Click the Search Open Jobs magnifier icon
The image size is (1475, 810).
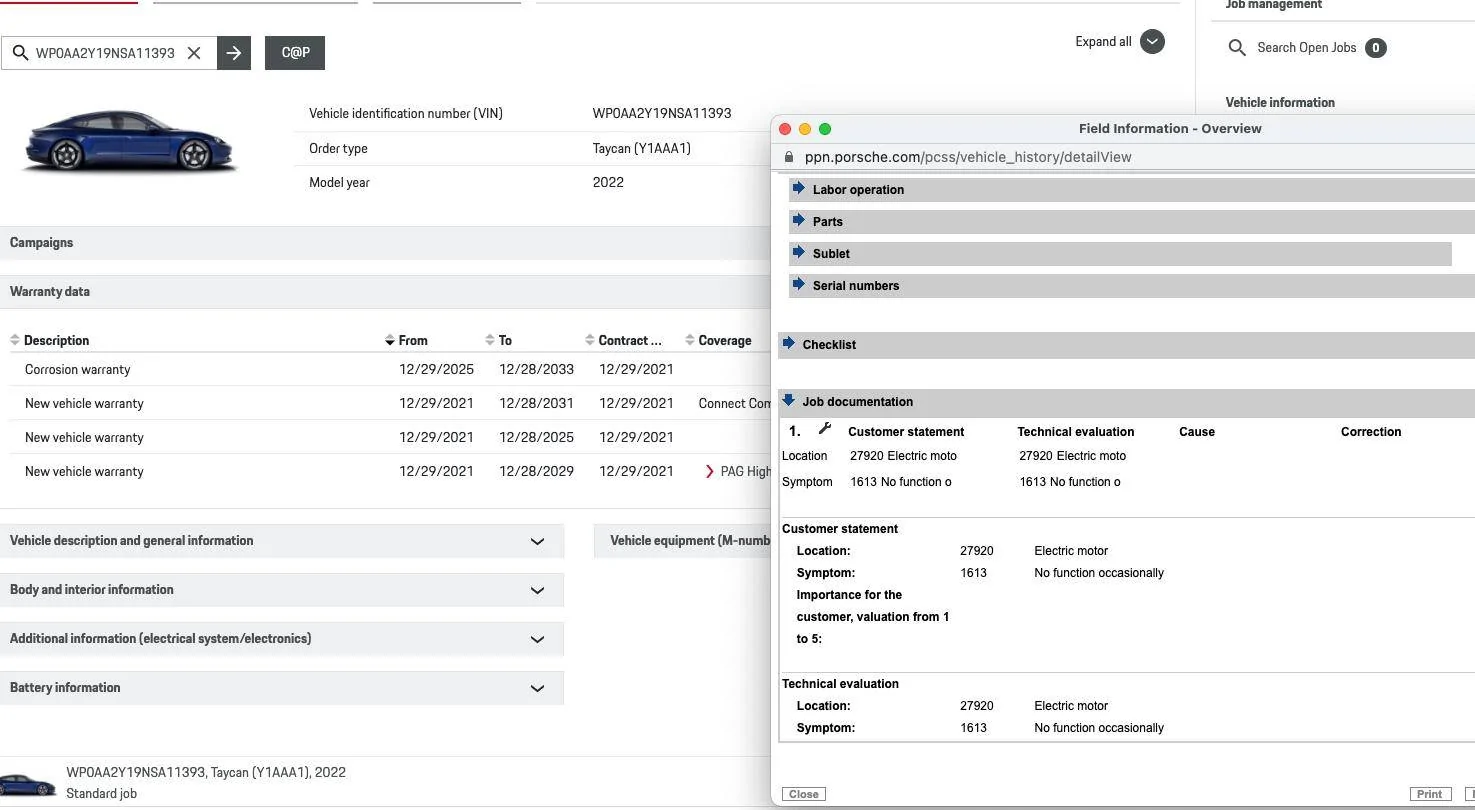pos(1237,48)
